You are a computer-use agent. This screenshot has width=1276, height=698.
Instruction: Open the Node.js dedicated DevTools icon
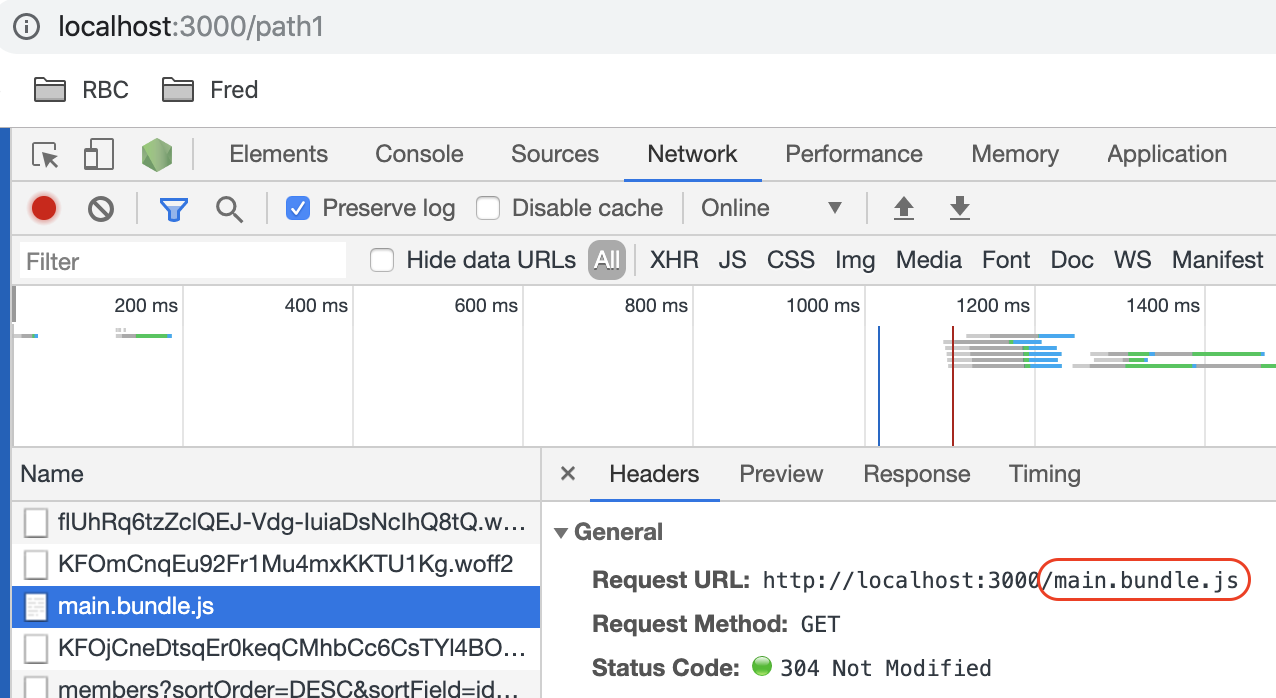click(156, 155)
